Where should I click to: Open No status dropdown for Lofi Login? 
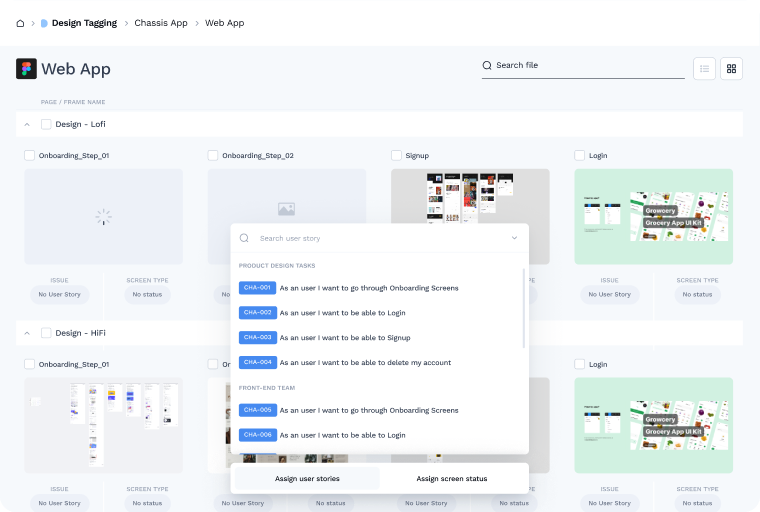pyautogui.click(x=697, y=295)
